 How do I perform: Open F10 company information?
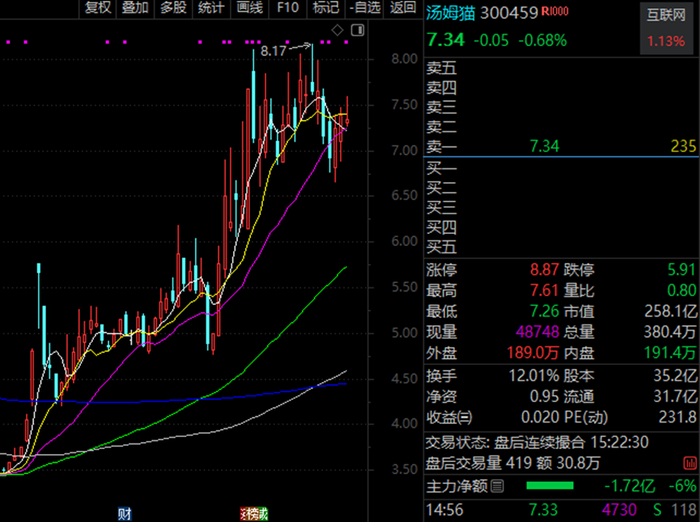click(x=288, y=8)
